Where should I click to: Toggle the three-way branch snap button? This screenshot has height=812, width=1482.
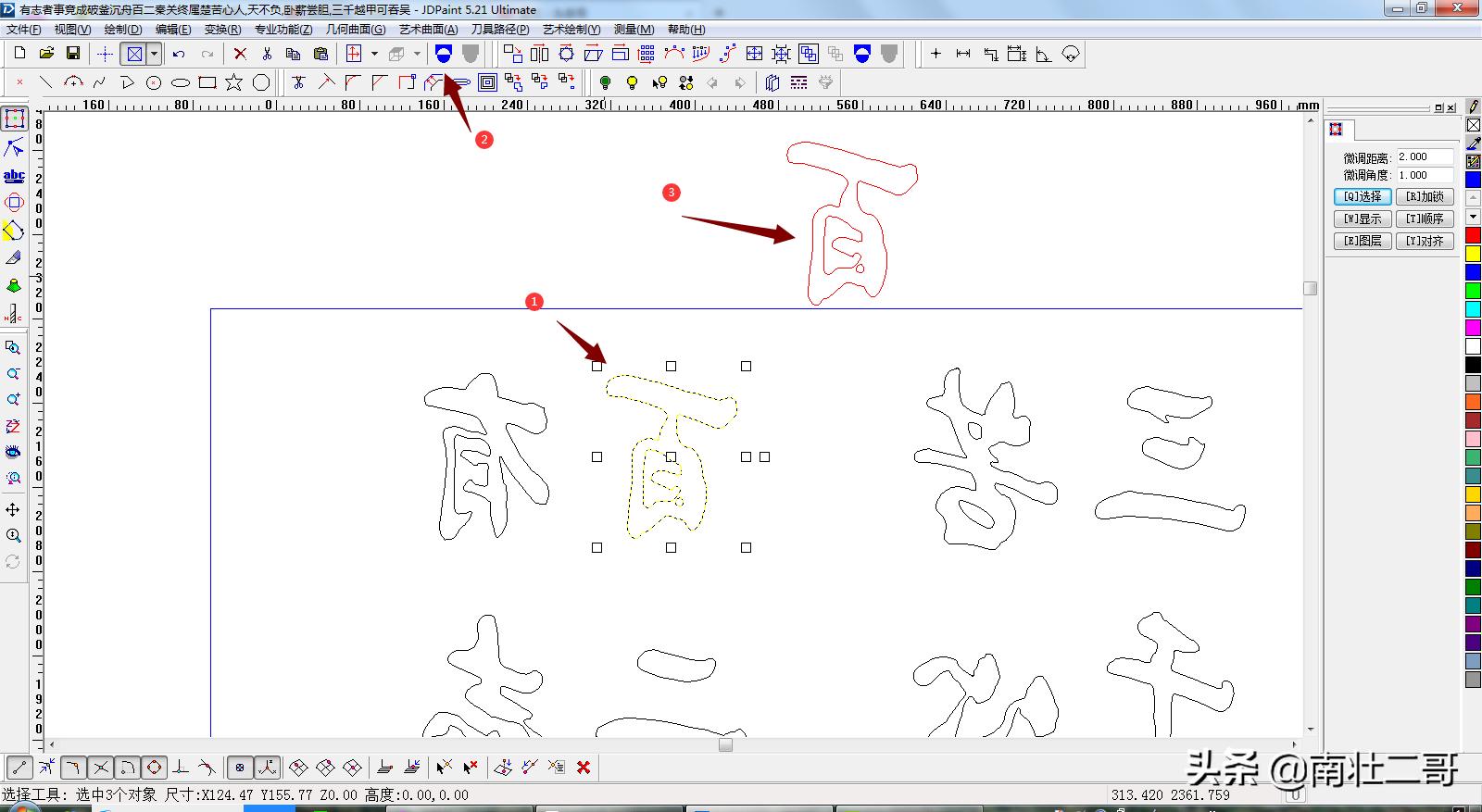[x=267, y=767]
